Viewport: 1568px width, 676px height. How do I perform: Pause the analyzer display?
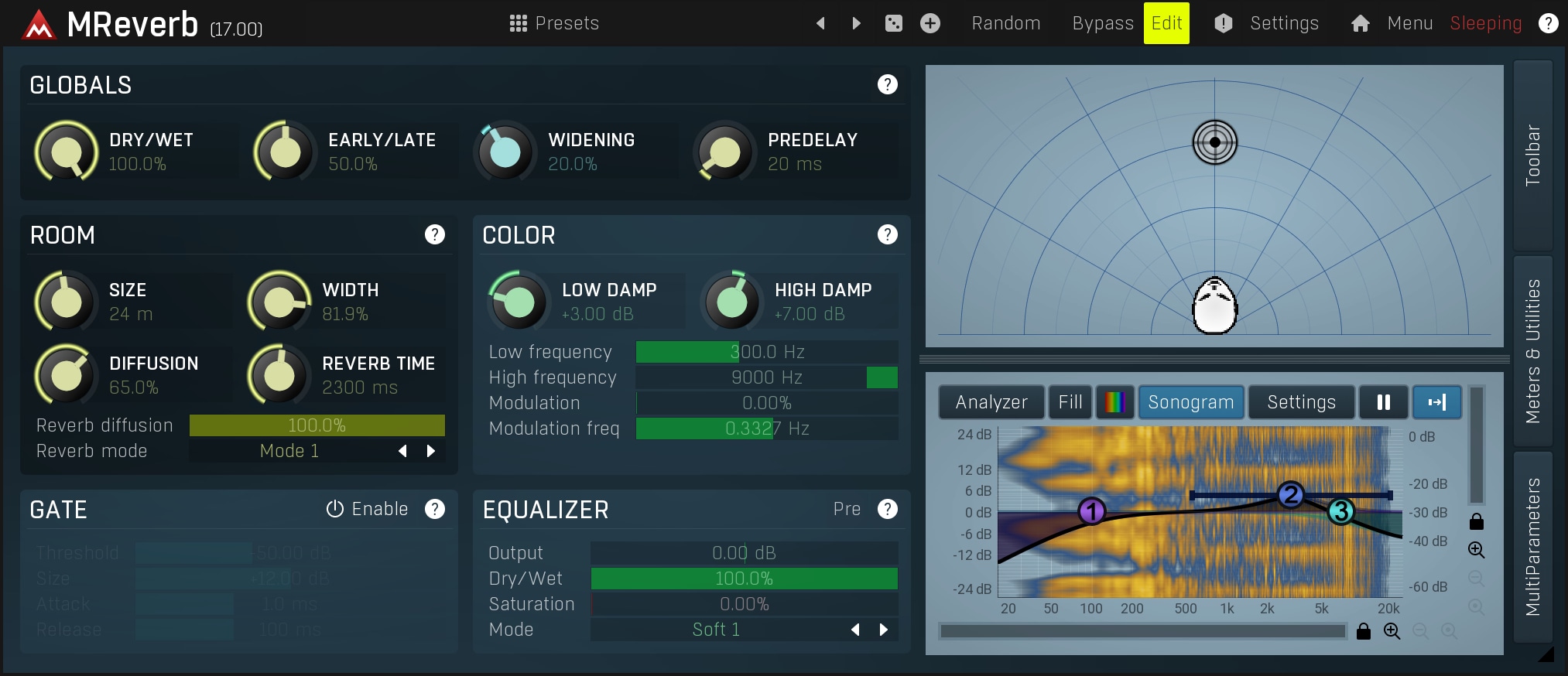click(1383, 402)
